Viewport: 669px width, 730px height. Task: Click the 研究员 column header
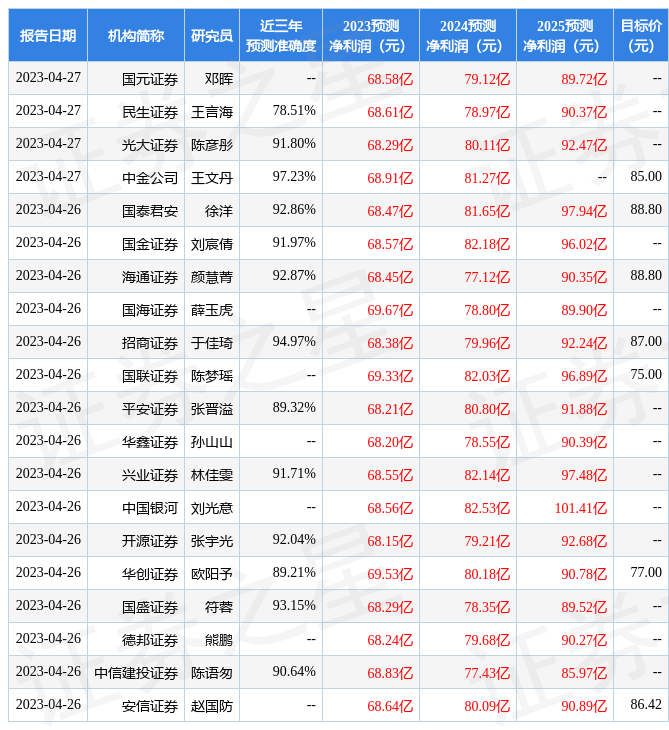pyautogui.click(x=212, y=35)
